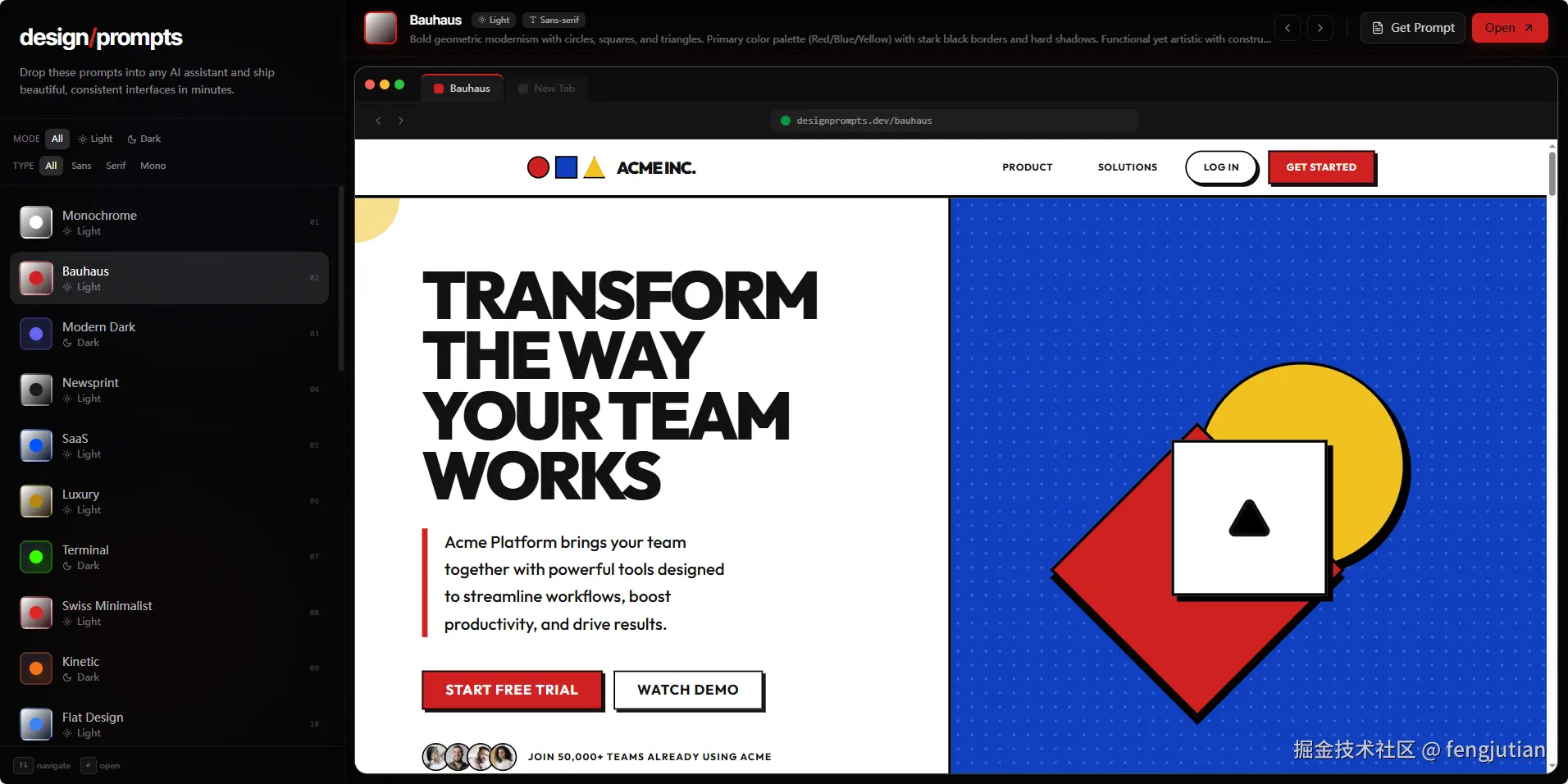
Task: Choose the Terminal green style icon
Action: click(36, 557)
